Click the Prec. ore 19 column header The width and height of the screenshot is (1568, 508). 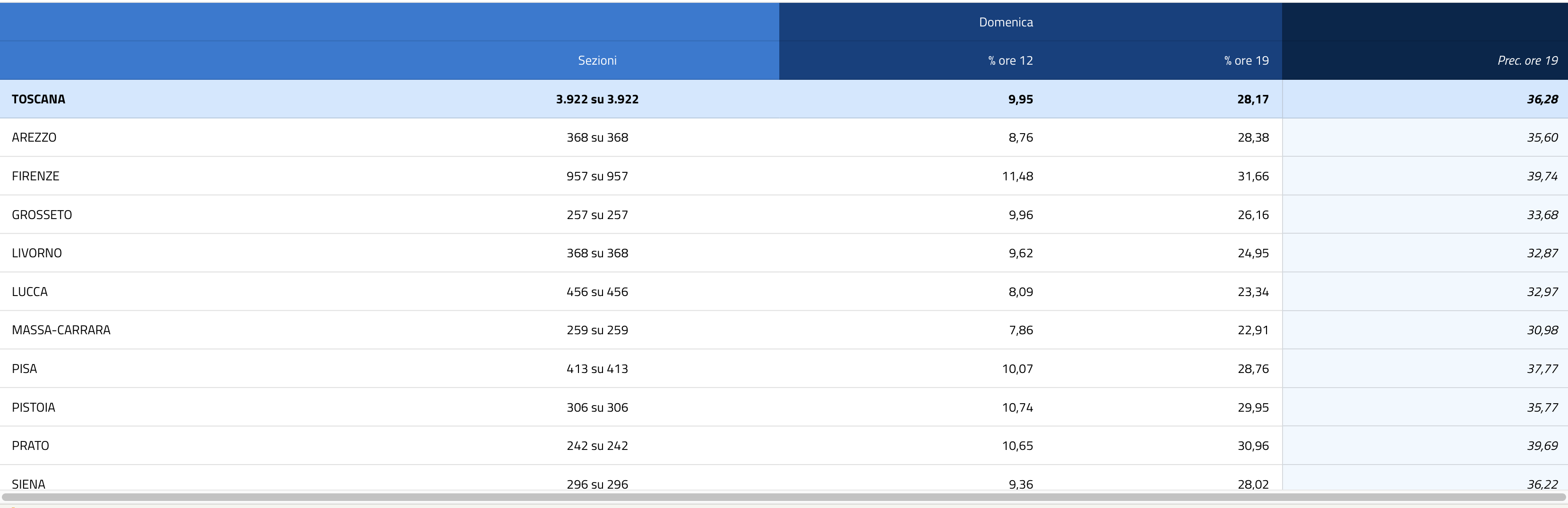click(x=1527, y=60)
